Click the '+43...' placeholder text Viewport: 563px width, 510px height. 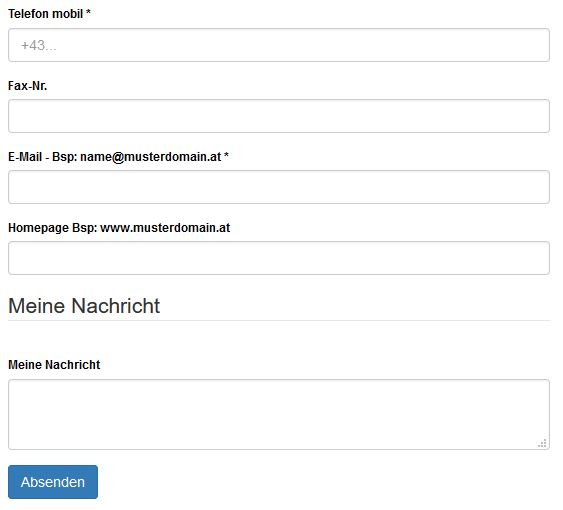[39, 45]
